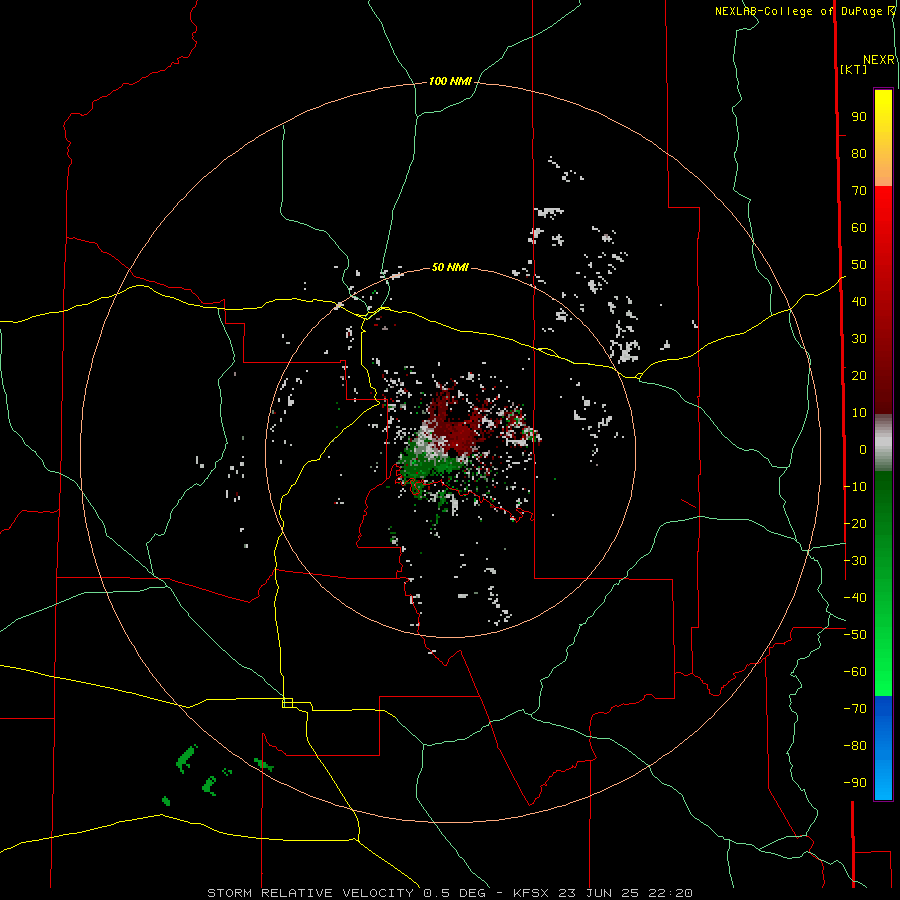This screenshot has width=900, height=900.
Task: Pick the dark blue segment near -70
Action: pyautogui.click(x=883, y=709)
